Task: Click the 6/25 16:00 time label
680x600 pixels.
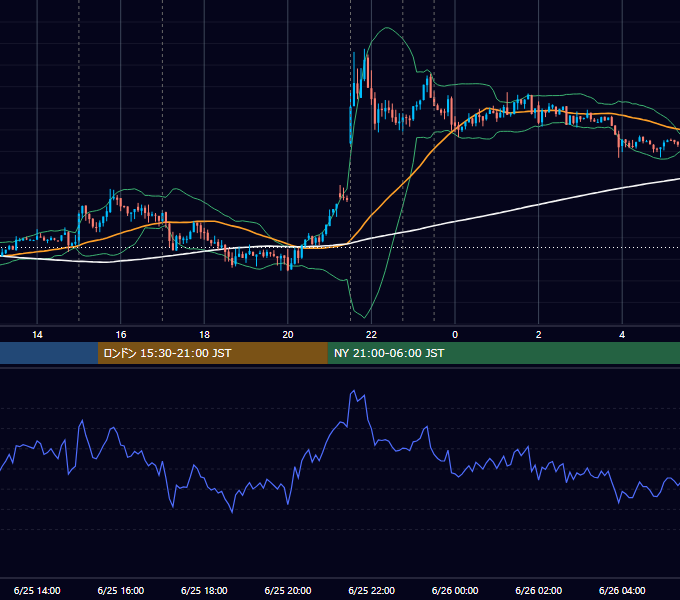Action: pos(121,590)
